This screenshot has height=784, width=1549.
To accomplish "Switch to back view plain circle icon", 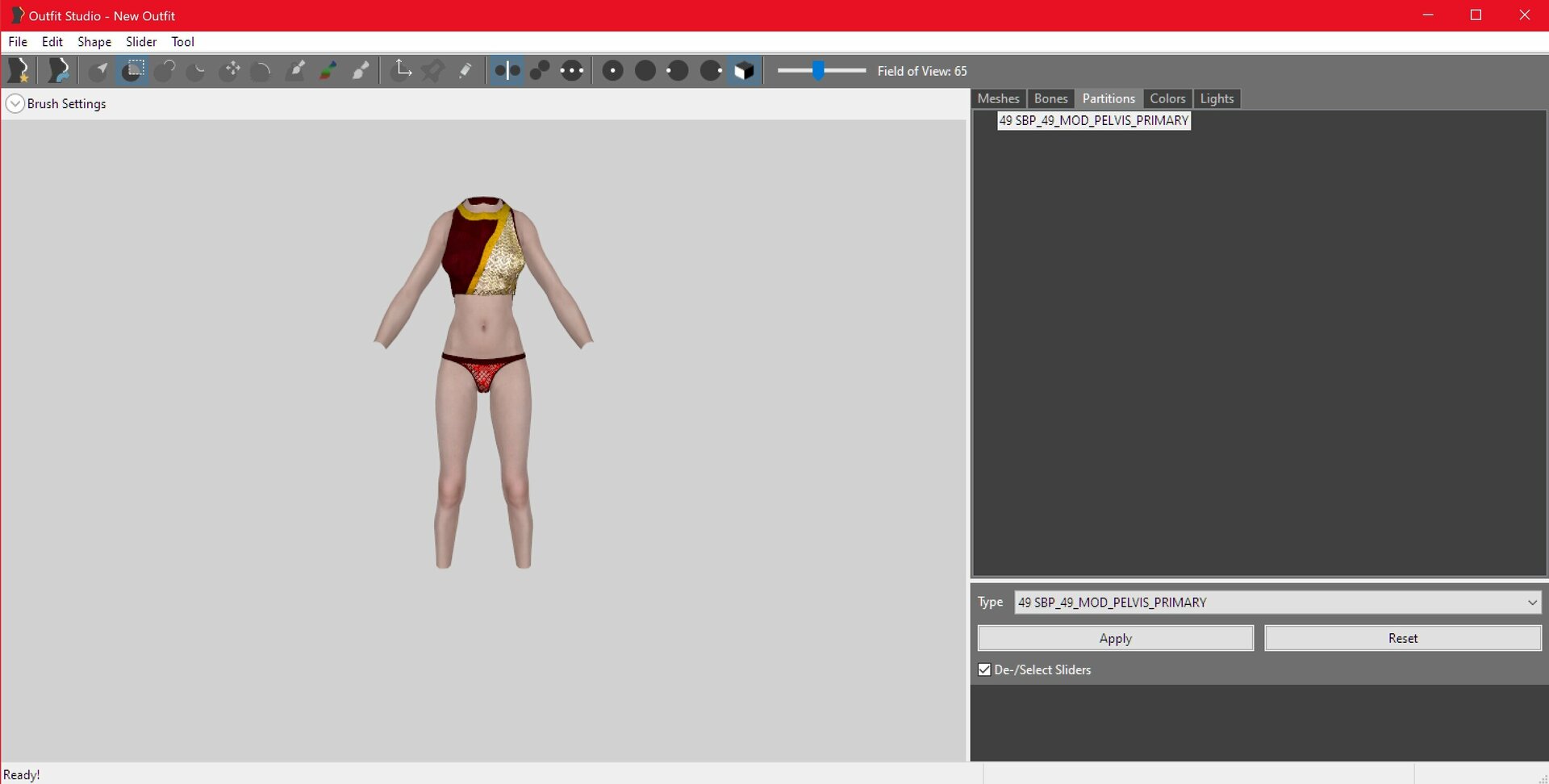I will pyautogui.click(x=645, y=71).
